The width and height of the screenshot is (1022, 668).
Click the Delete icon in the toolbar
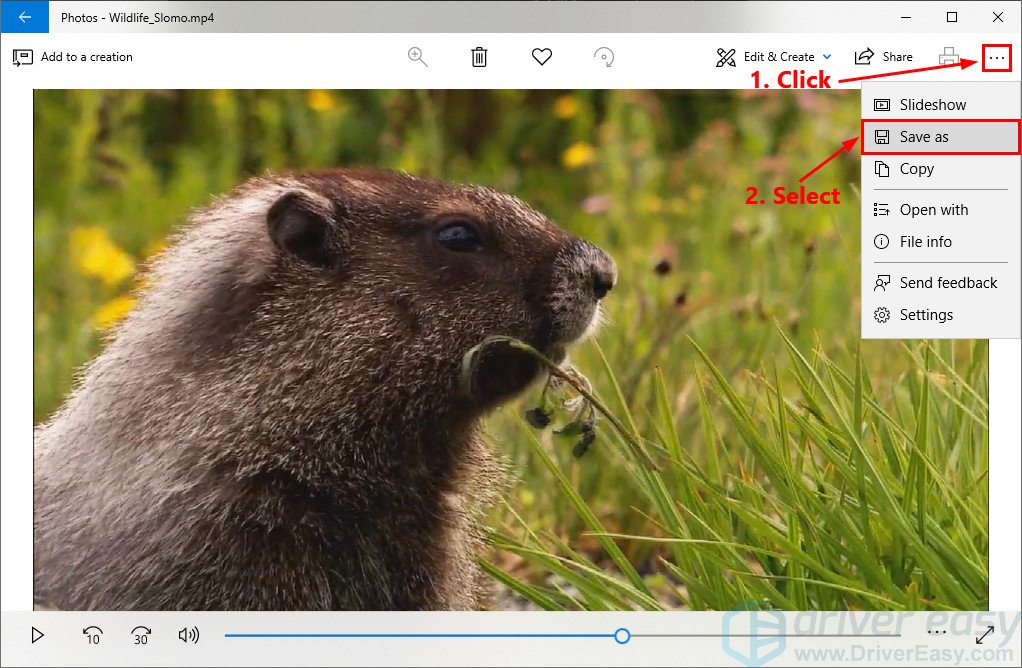coord(479,57)
